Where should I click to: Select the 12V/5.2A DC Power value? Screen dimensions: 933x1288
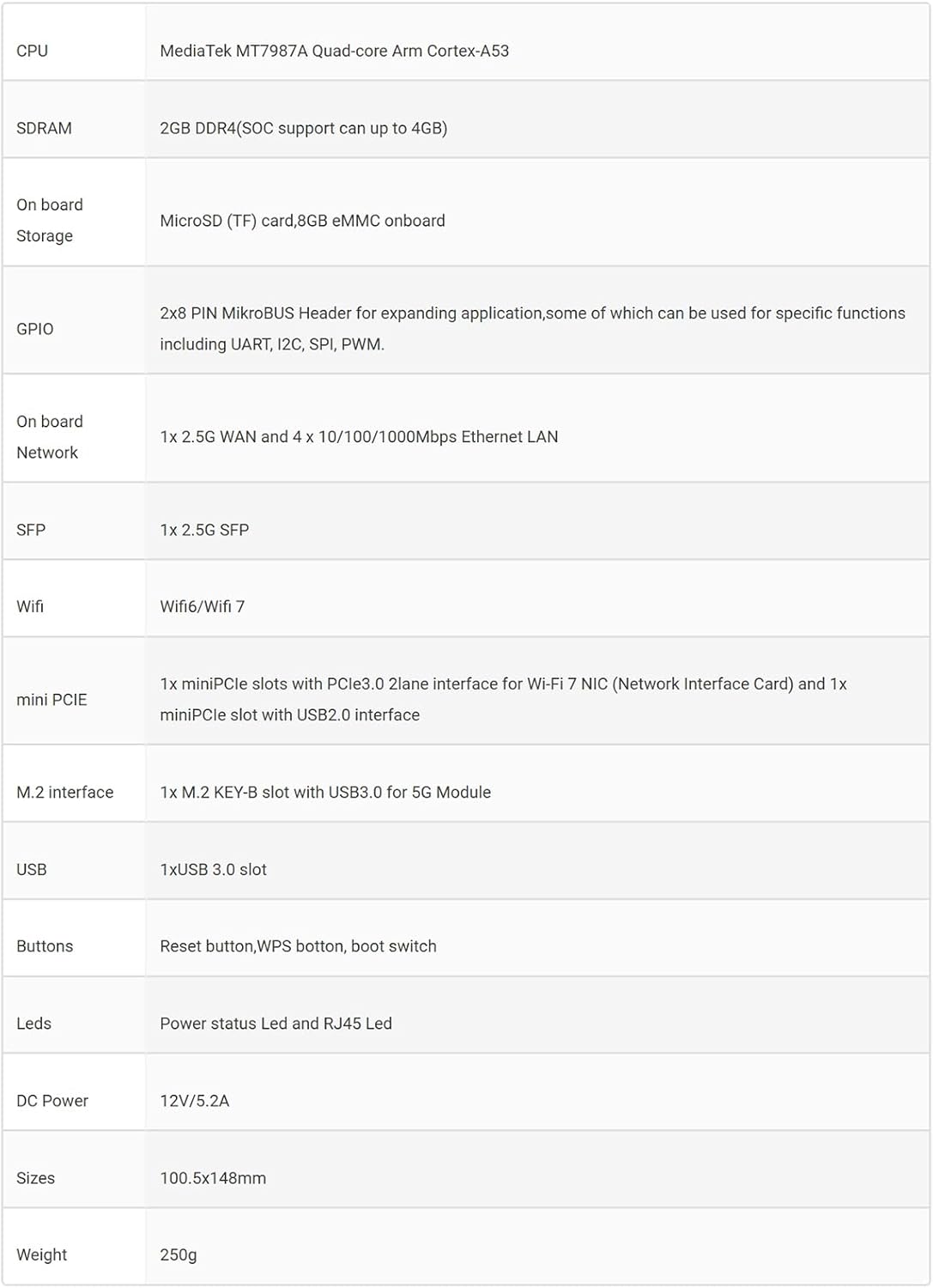194,1101
